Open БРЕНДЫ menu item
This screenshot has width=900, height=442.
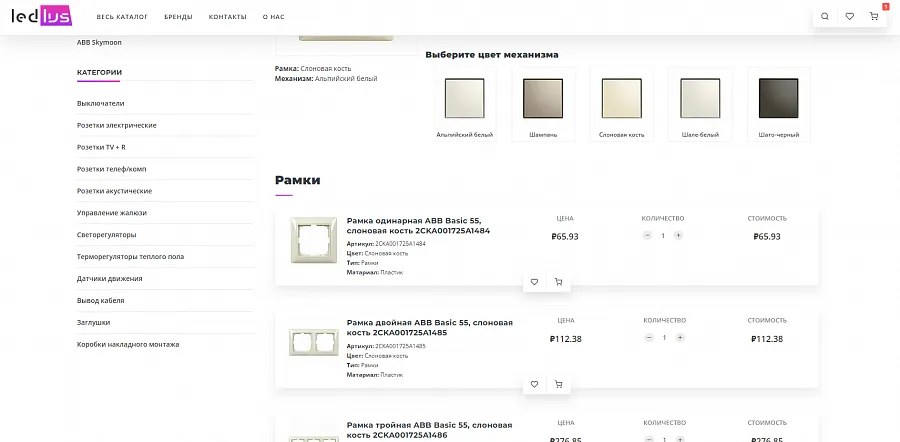(179, 17)
